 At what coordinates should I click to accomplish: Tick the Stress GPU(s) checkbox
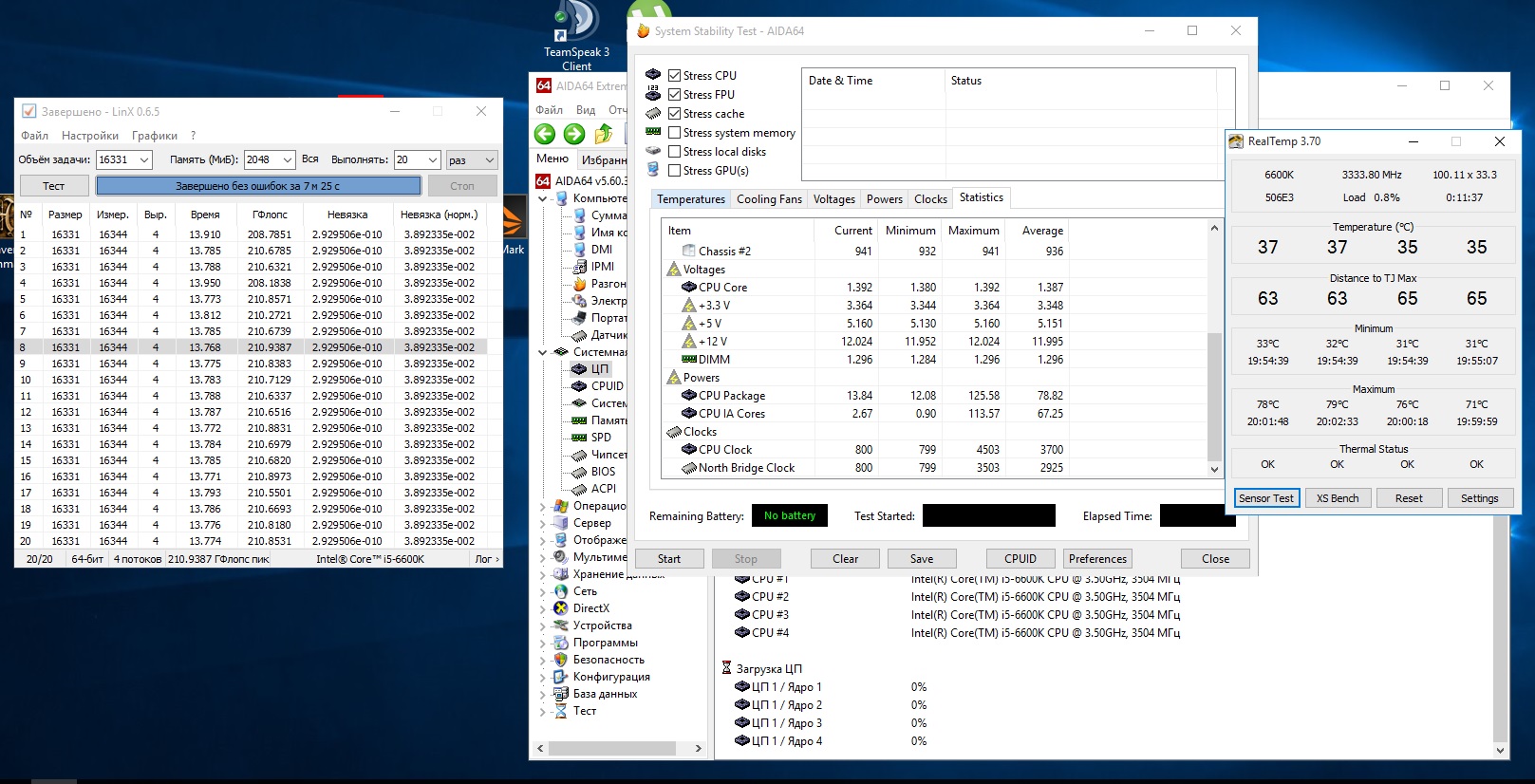(674, 171)
